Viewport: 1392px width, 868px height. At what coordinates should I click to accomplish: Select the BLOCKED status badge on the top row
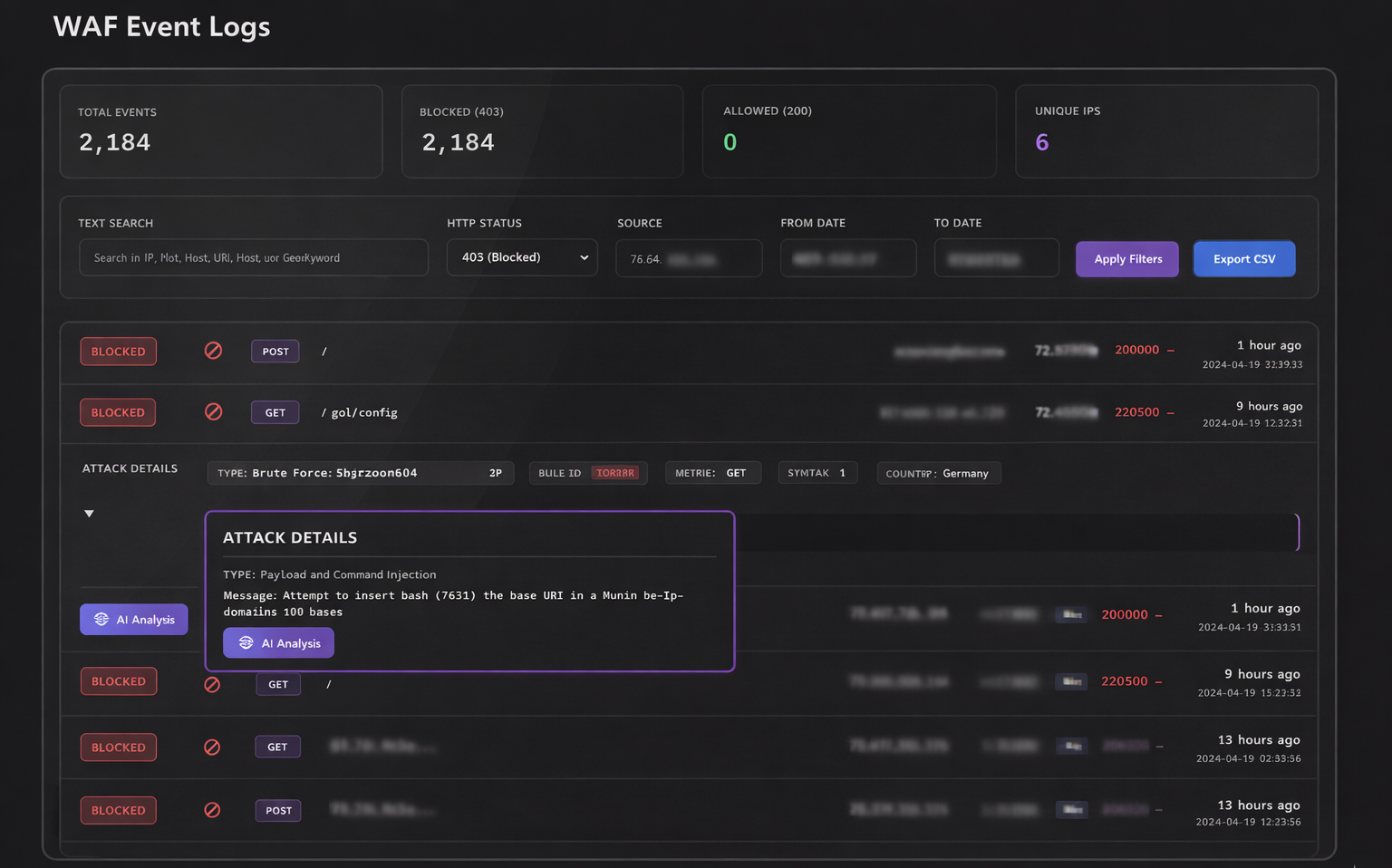click(118, 351)
